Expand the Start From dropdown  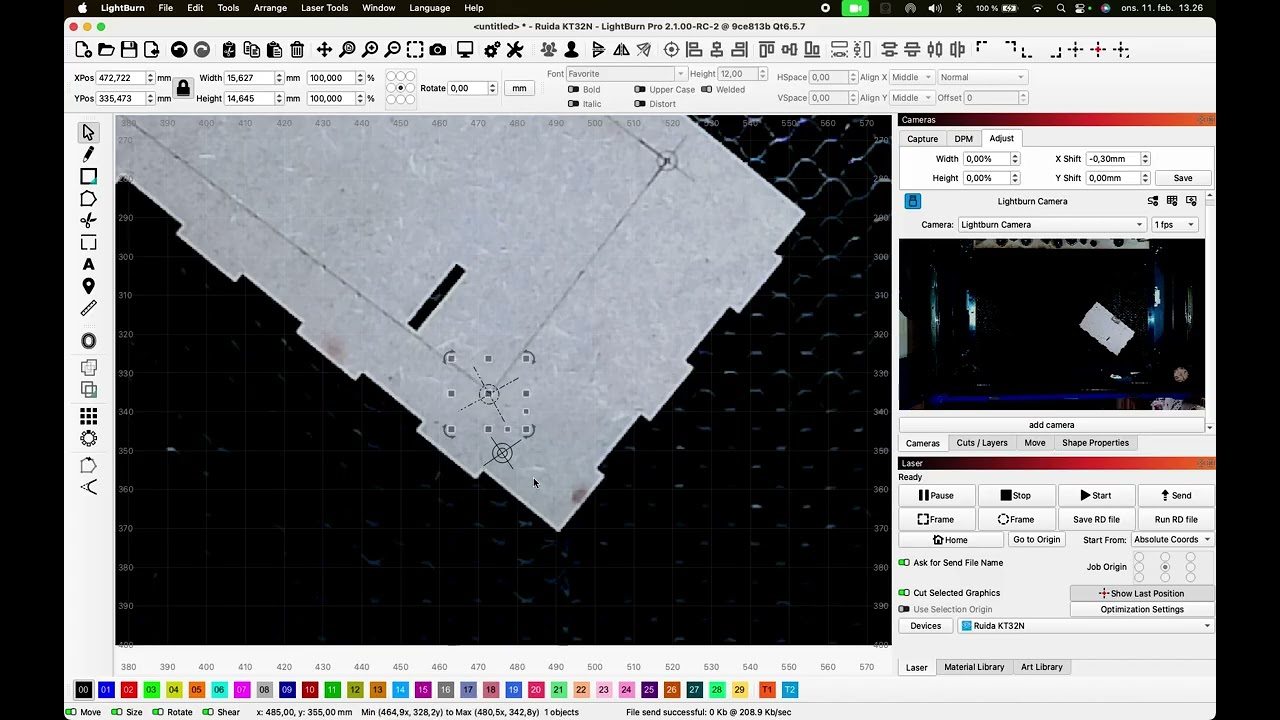coord(1170,540)
